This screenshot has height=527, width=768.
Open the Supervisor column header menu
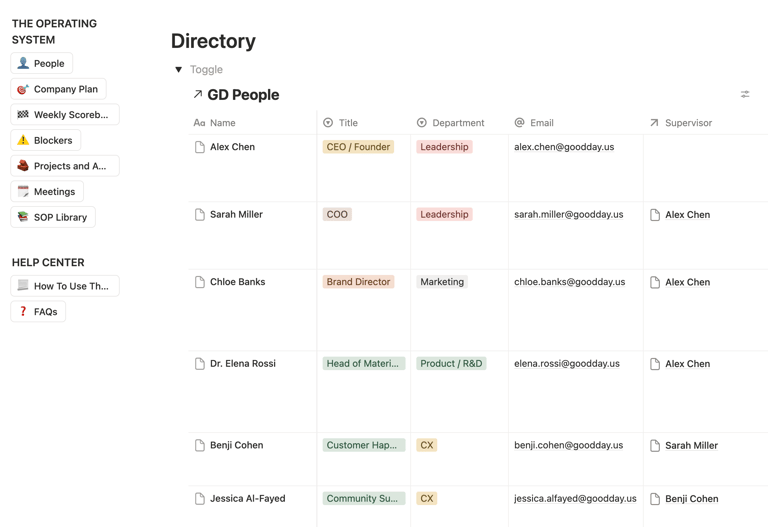coord(688,123)
